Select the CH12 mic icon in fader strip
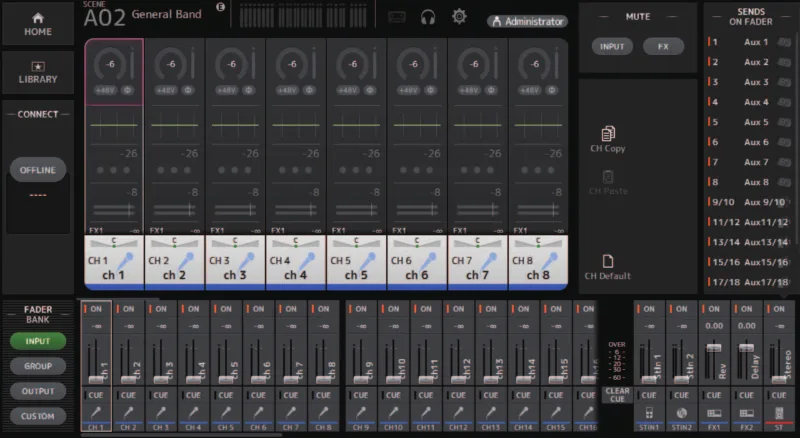800x438 pixels. 458,412
